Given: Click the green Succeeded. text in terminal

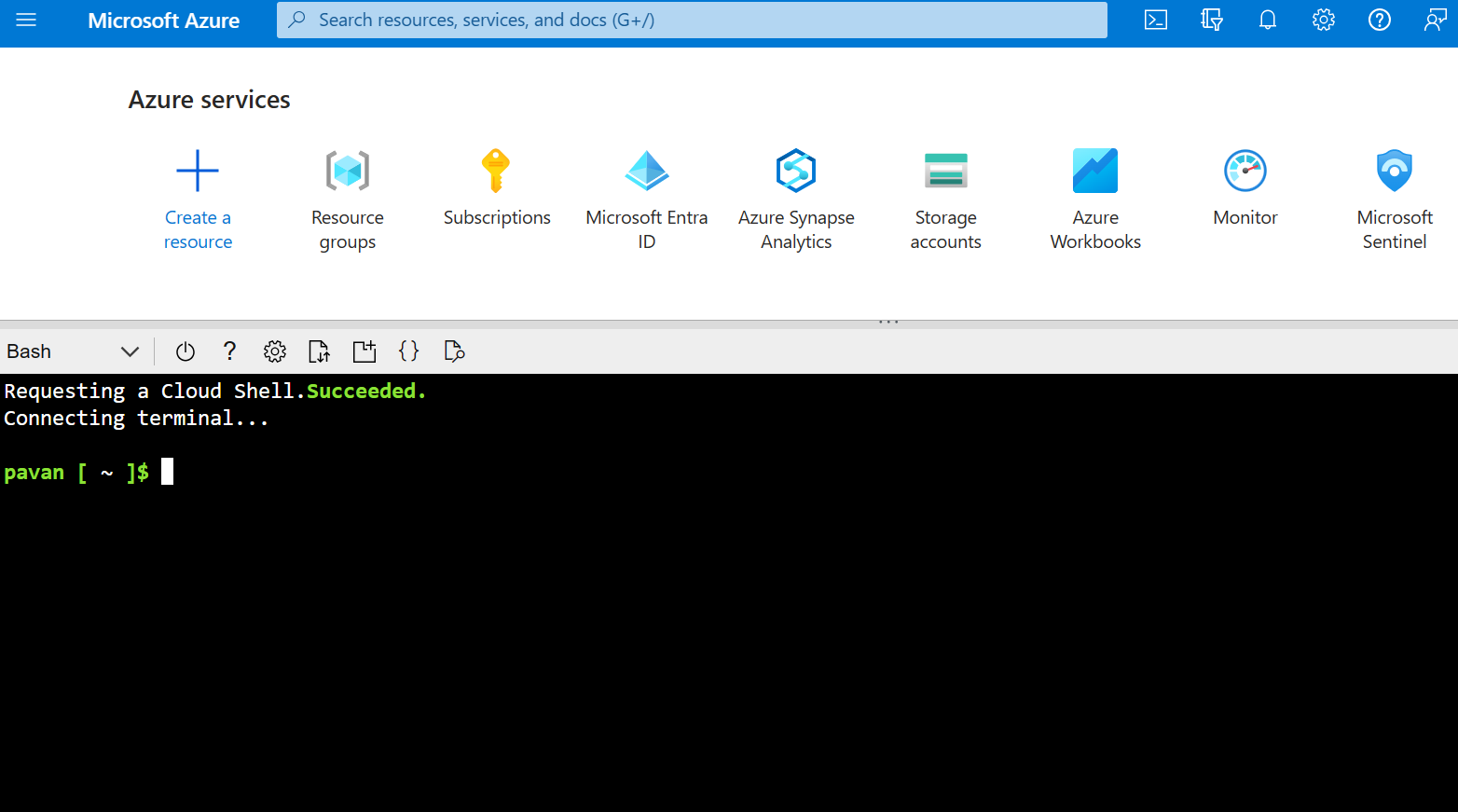Looking at the screenshot, I should [x=366, y=391].
